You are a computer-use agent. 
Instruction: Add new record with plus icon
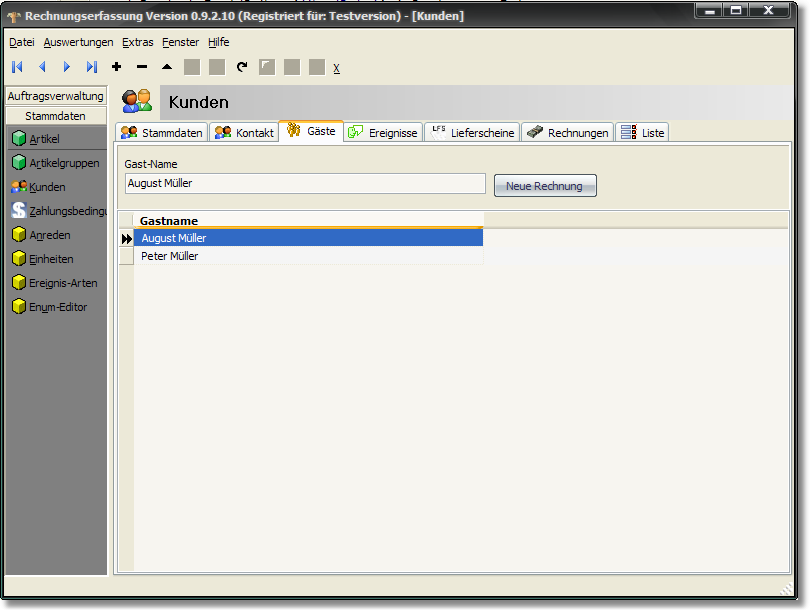(117, 67)
